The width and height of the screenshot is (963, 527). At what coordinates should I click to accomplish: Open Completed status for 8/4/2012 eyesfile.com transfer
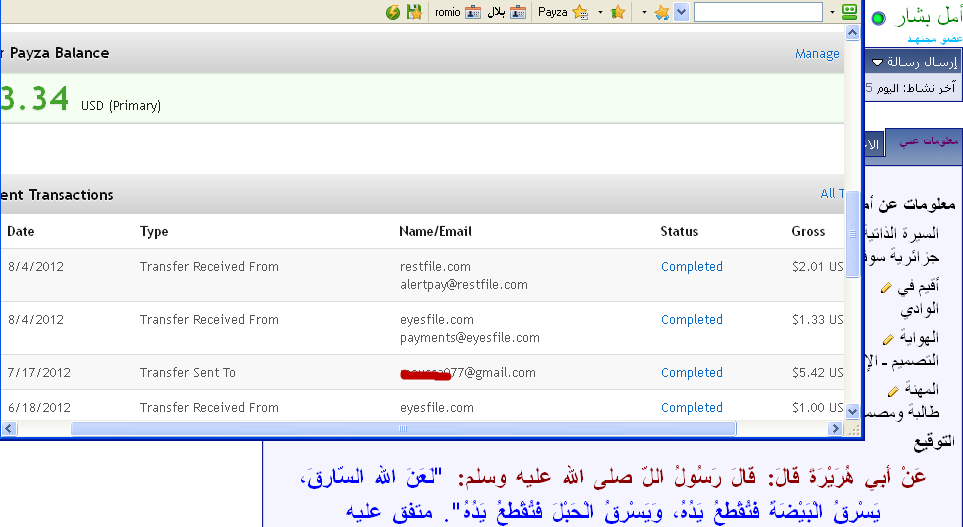[x=692, y=319]
